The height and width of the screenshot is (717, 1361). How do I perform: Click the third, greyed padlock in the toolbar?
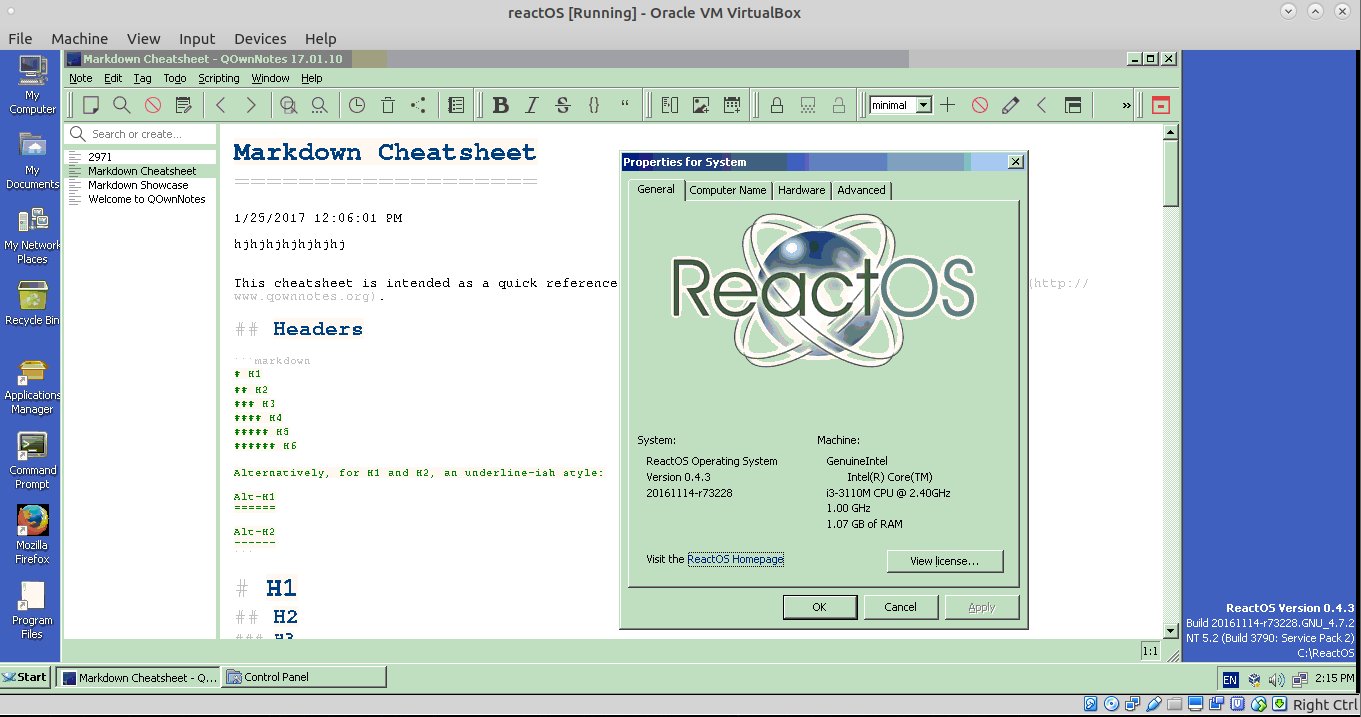(839, 105)
